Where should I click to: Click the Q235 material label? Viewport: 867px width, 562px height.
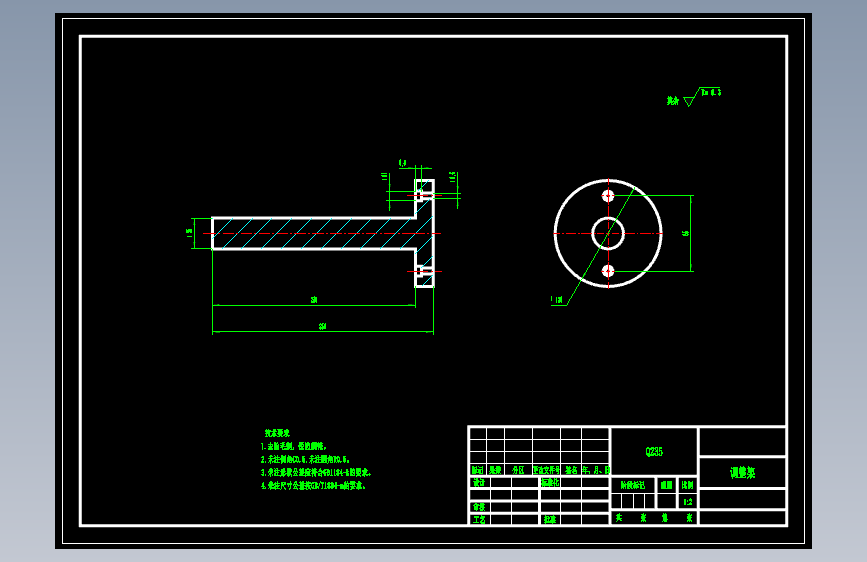[654, 452]
